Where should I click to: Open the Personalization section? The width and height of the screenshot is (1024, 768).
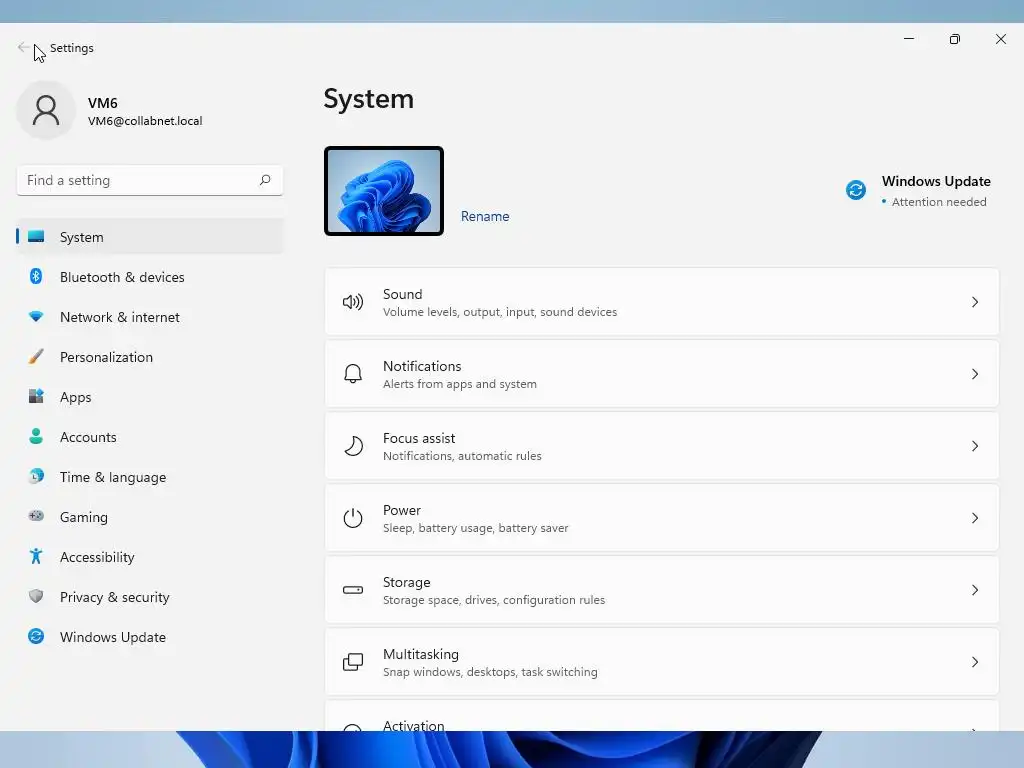click(150, 357)
